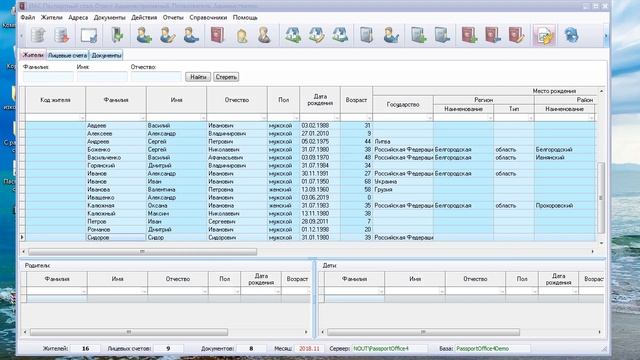Screen dimensions: 640x360
Task: Click the database connect icon in toolbar
Action: coord(38,36)
